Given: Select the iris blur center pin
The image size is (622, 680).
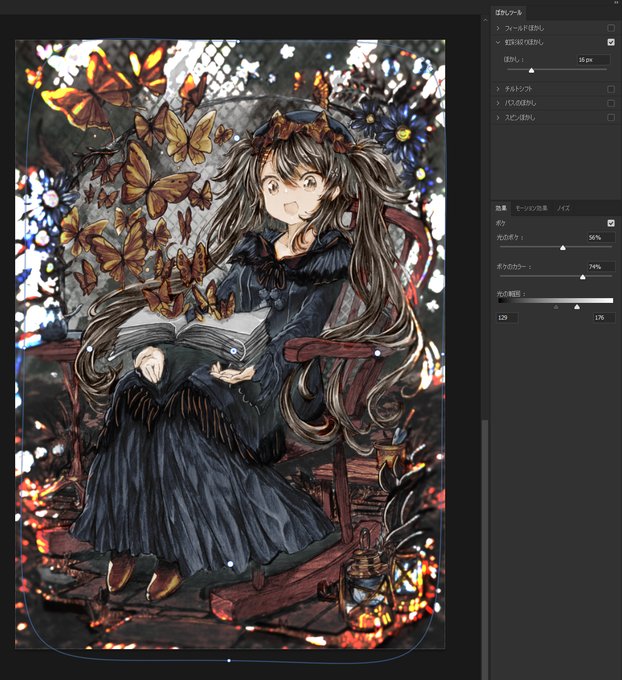Looking at the screenshot, I should pos(234,350).
